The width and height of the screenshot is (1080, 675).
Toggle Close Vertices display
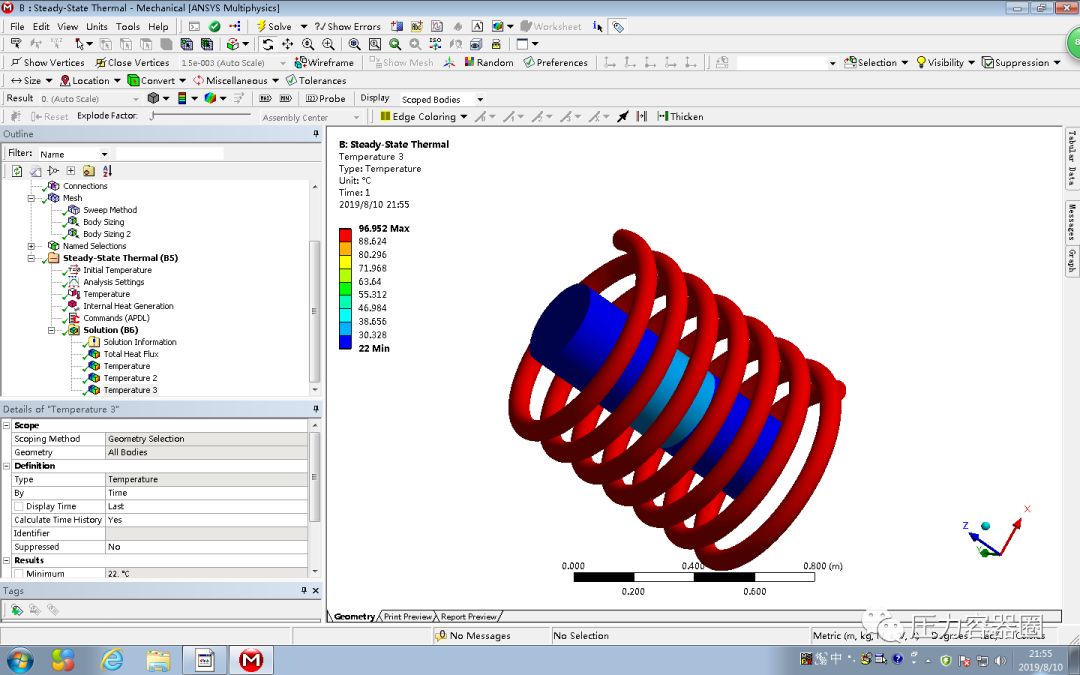[x=130, y=62]
